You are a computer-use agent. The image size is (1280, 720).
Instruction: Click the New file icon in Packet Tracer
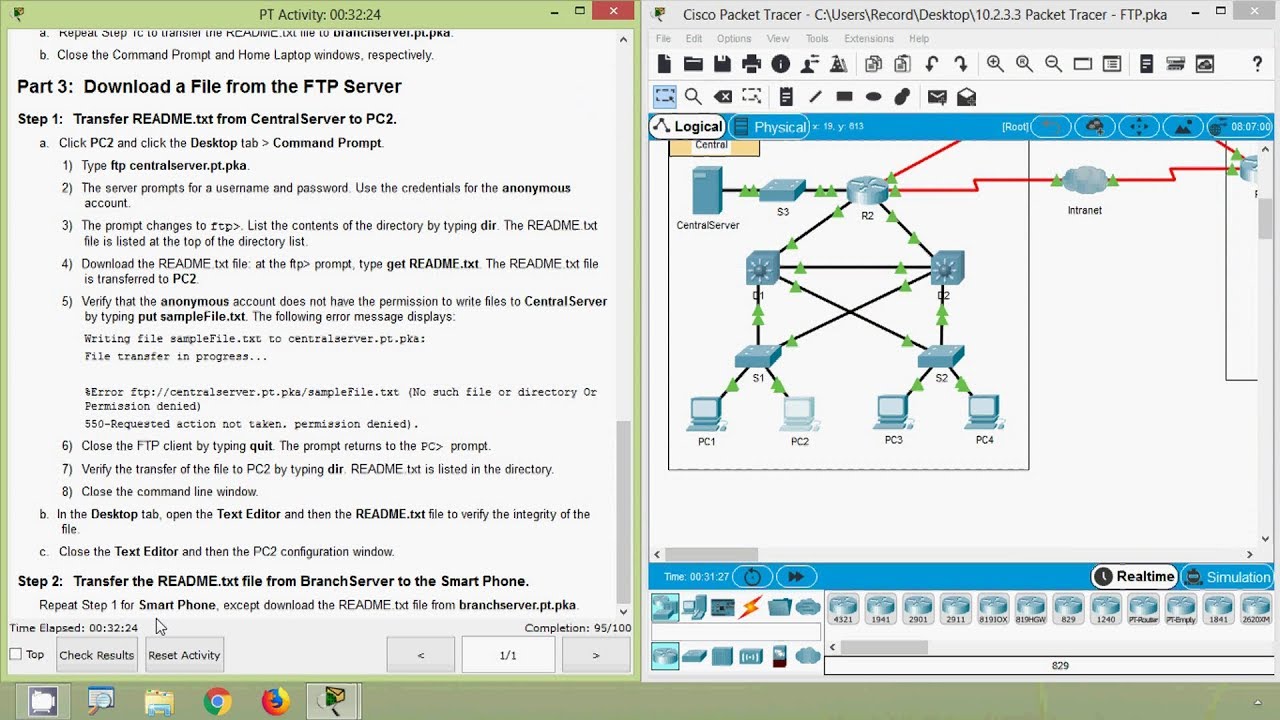664,64
